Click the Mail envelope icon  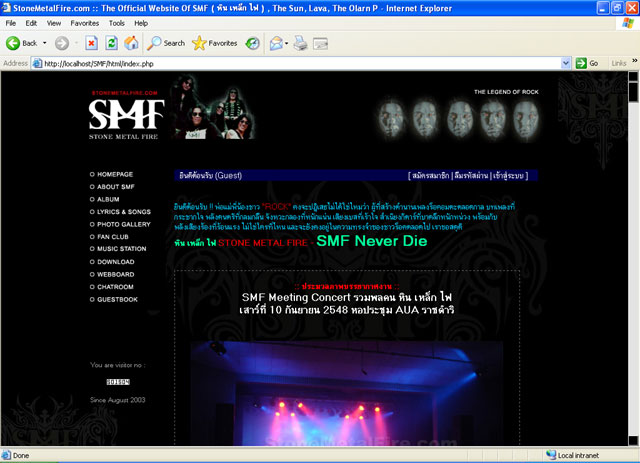(x=276, y=43)
